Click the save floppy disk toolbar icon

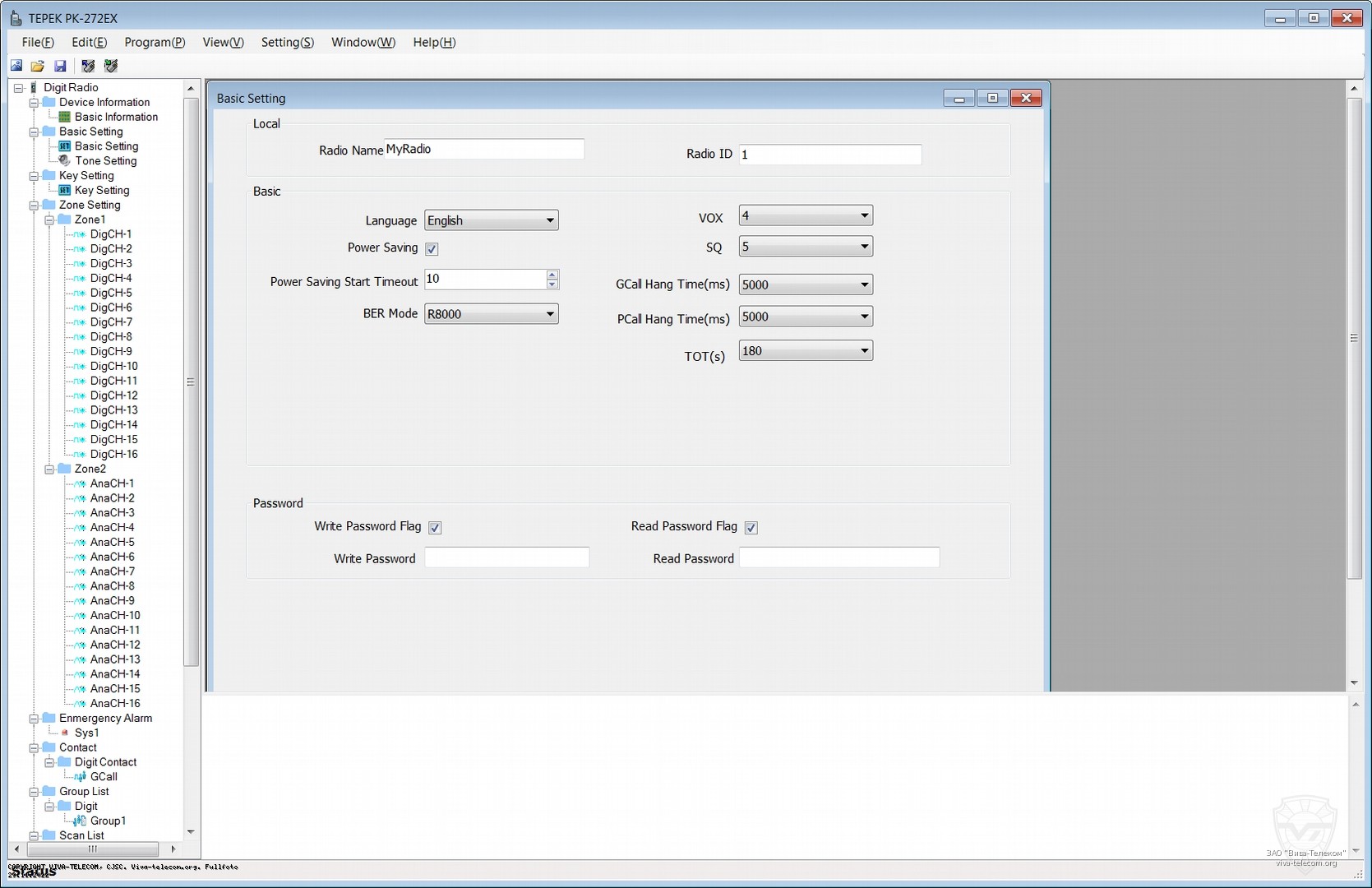coord(60,66)
